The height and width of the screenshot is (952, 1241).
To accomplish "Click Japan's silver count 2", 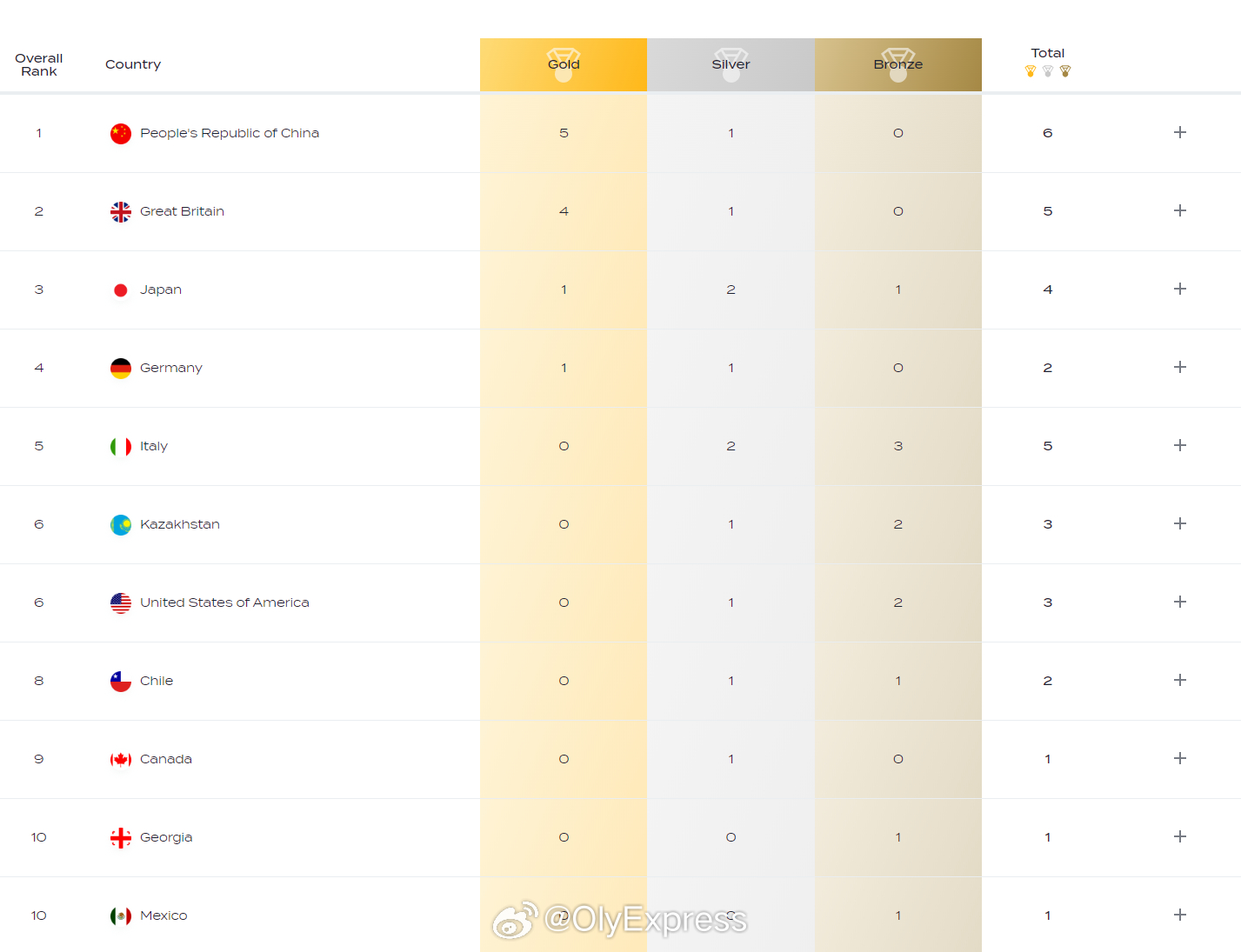I will click(x=731, y=290).
